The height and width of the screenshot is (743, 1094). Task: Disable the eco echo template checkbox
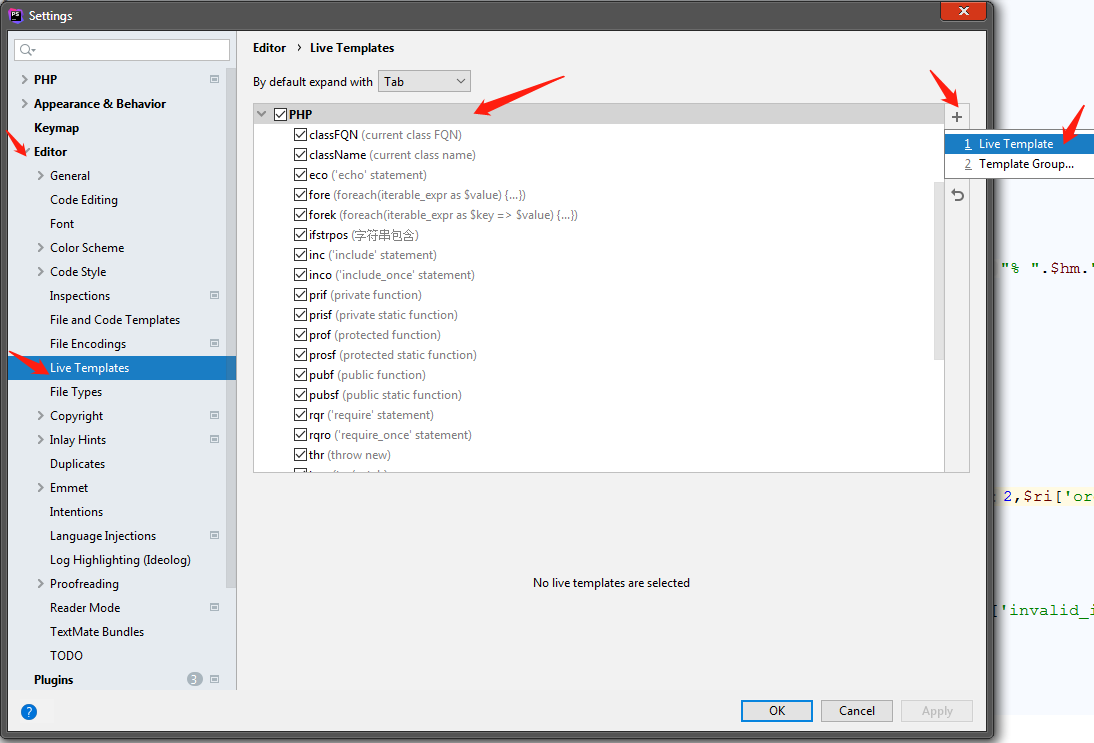click(301, 174)
